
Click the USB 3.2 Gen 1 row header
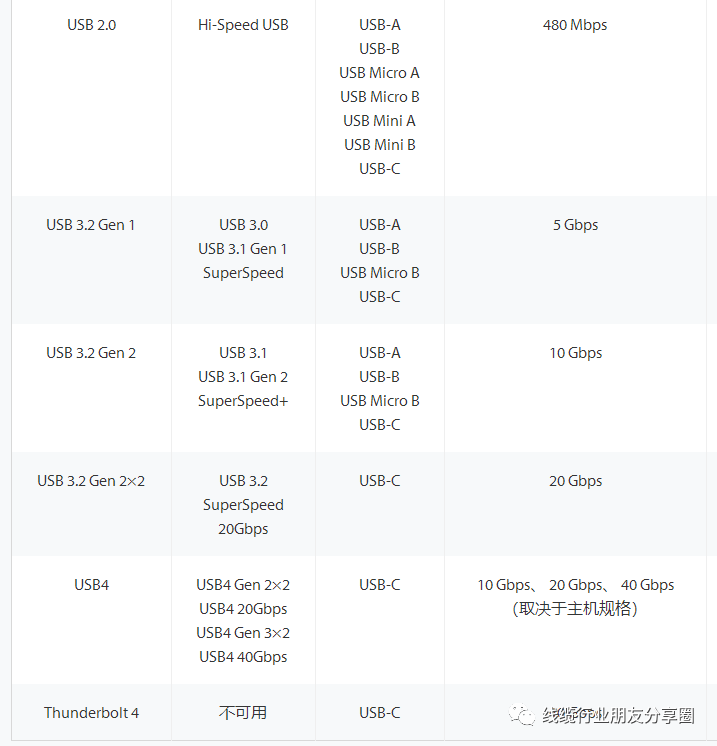[91, 224]
